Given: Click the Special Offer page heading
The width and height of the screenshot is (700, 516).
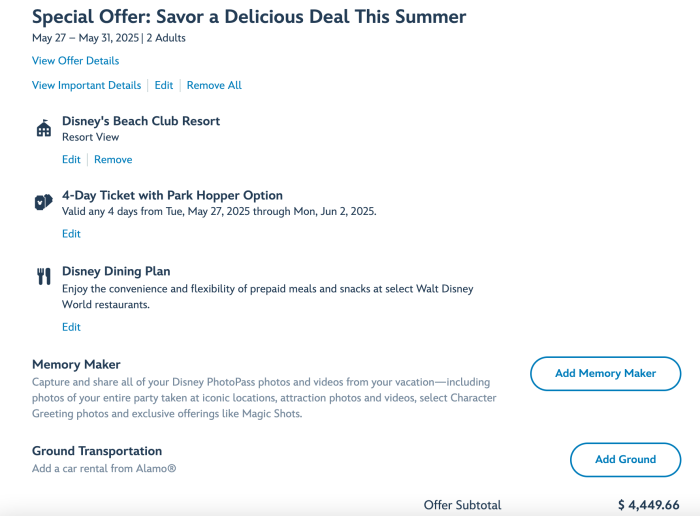Looking at the screenshot, I should [249, 17].
